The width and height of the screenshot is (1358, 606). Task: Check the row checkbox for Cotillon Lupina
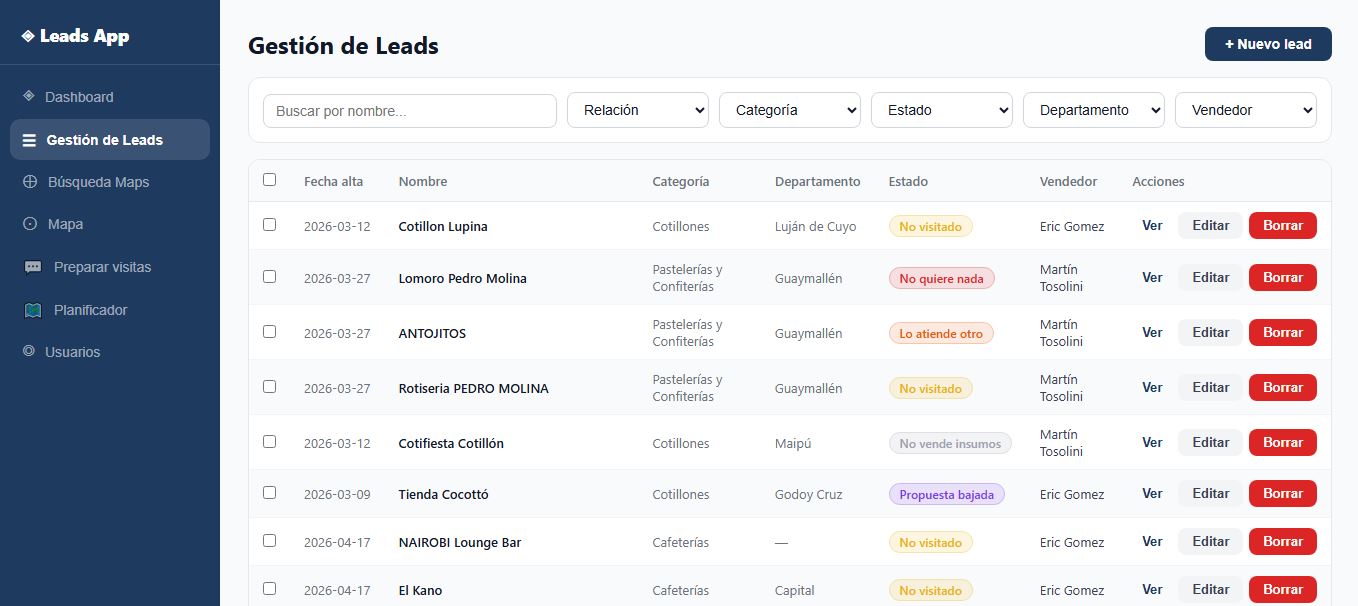[x=269, y=225]
